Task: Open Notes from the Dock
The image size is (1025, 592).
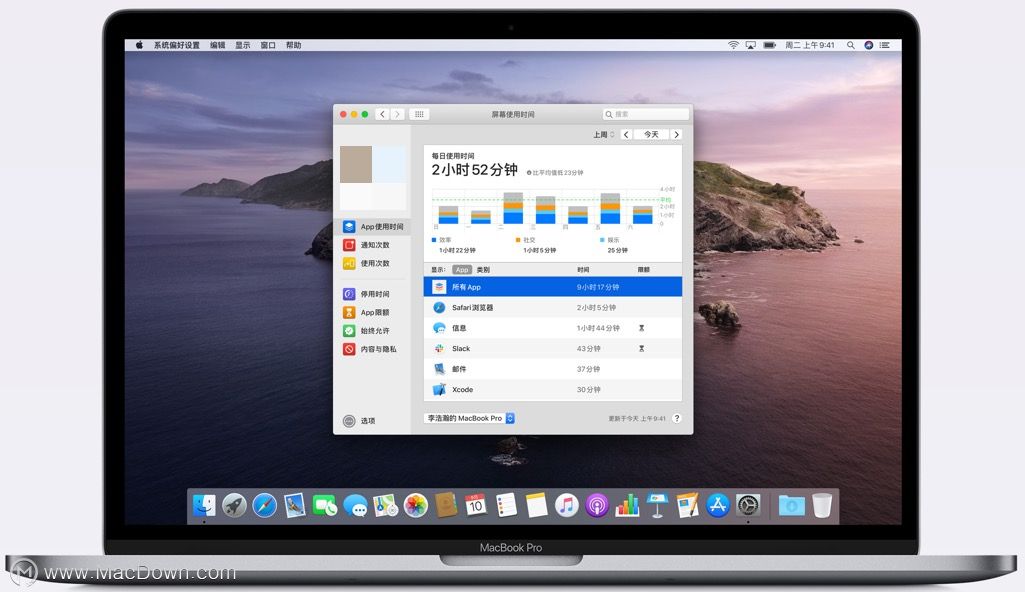Action: 536,505
